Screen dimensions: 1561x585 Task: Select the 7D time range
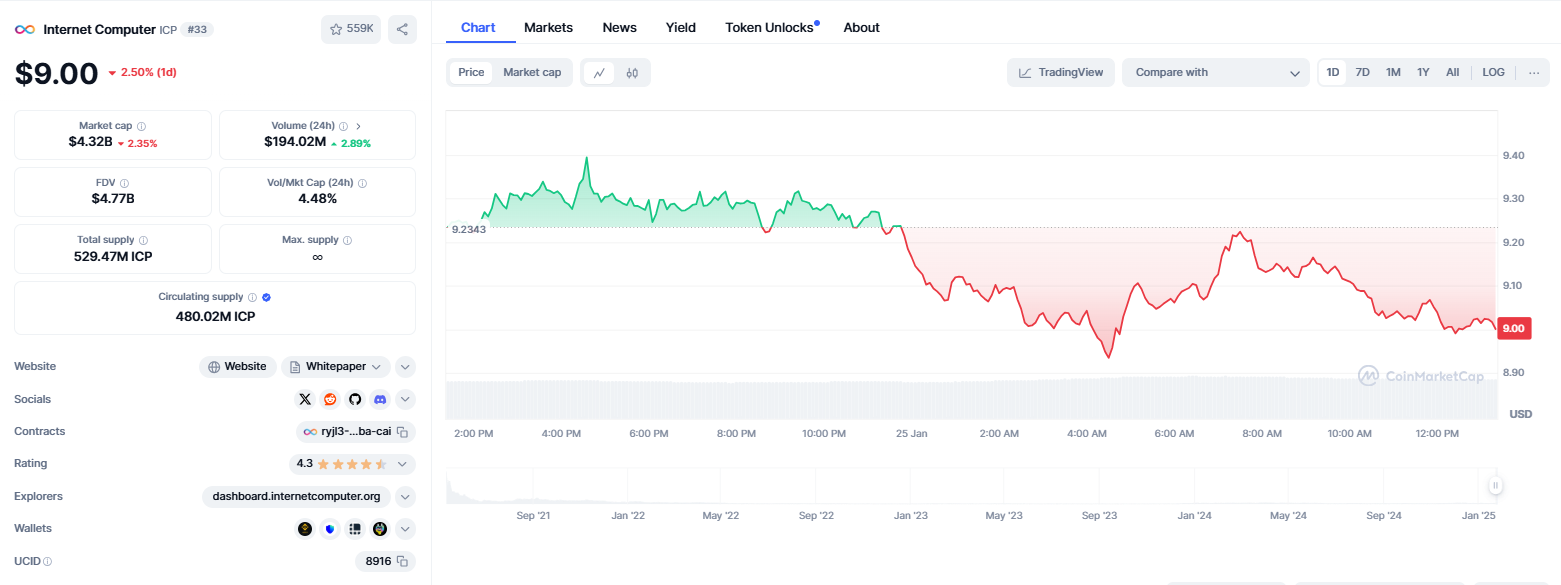pos(1362,72)
